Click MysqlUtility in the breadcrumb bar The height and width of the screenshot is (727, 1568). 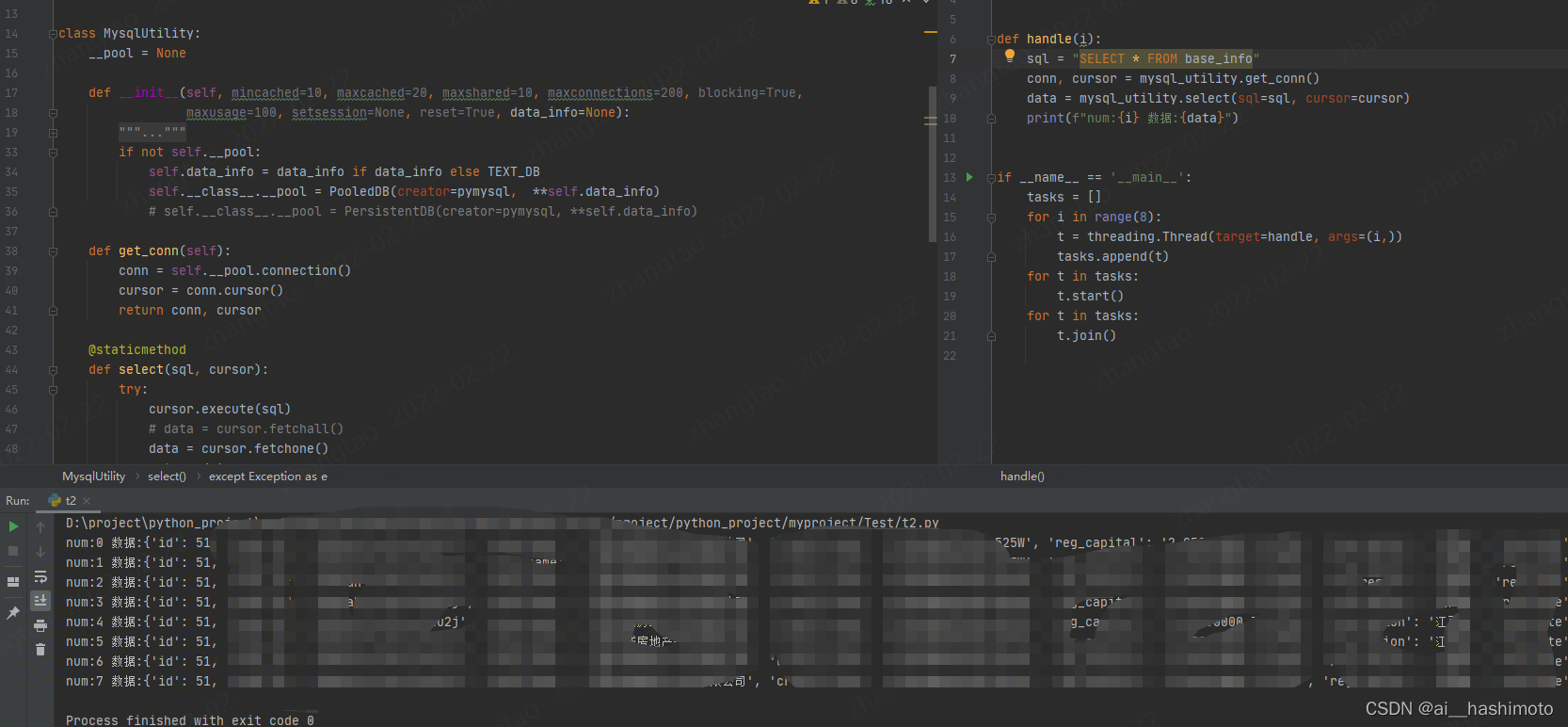pos(93,477)
